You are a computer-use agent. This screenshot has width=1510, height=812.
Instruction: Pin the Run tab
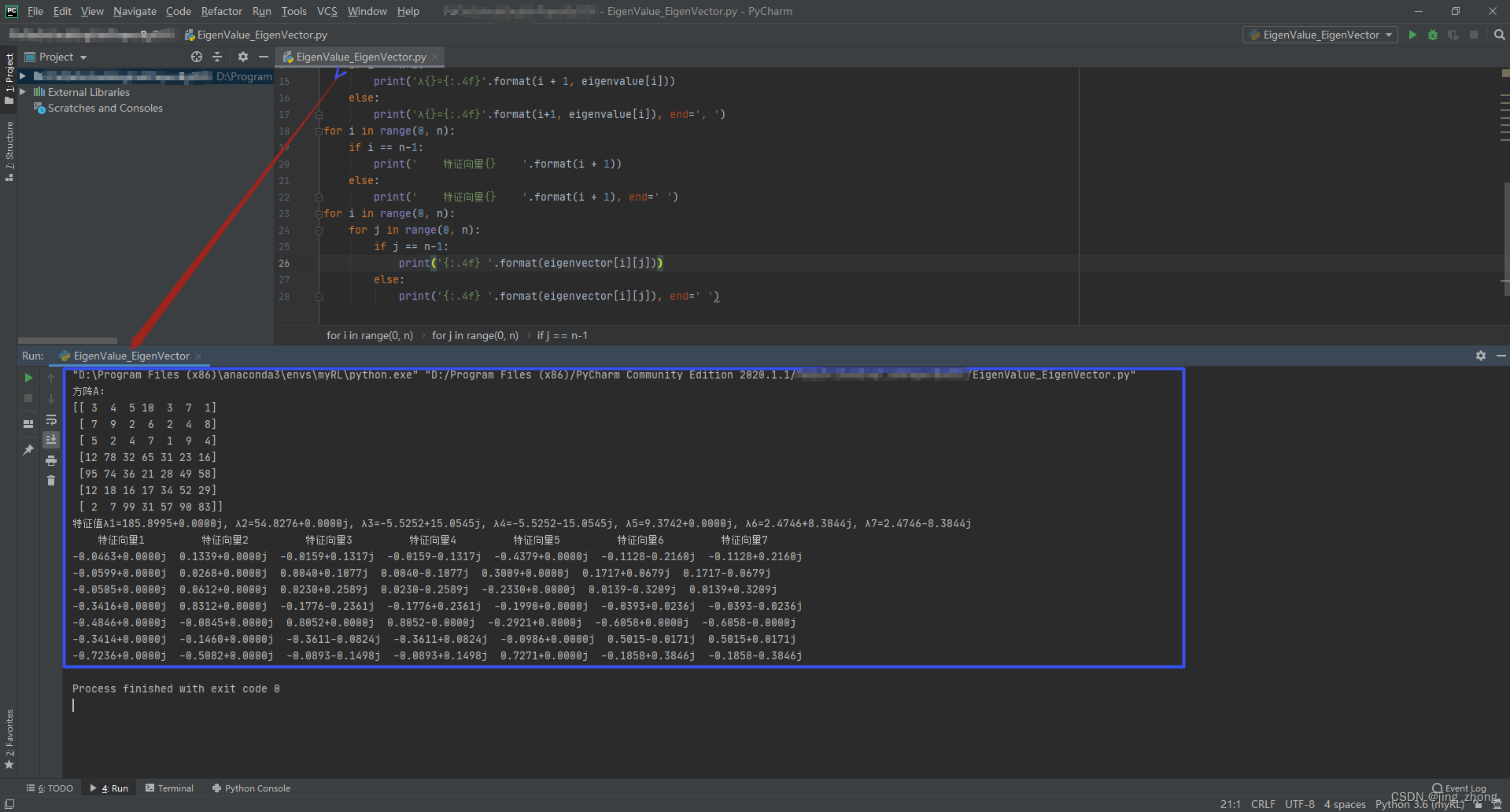[x=28, y=449]
